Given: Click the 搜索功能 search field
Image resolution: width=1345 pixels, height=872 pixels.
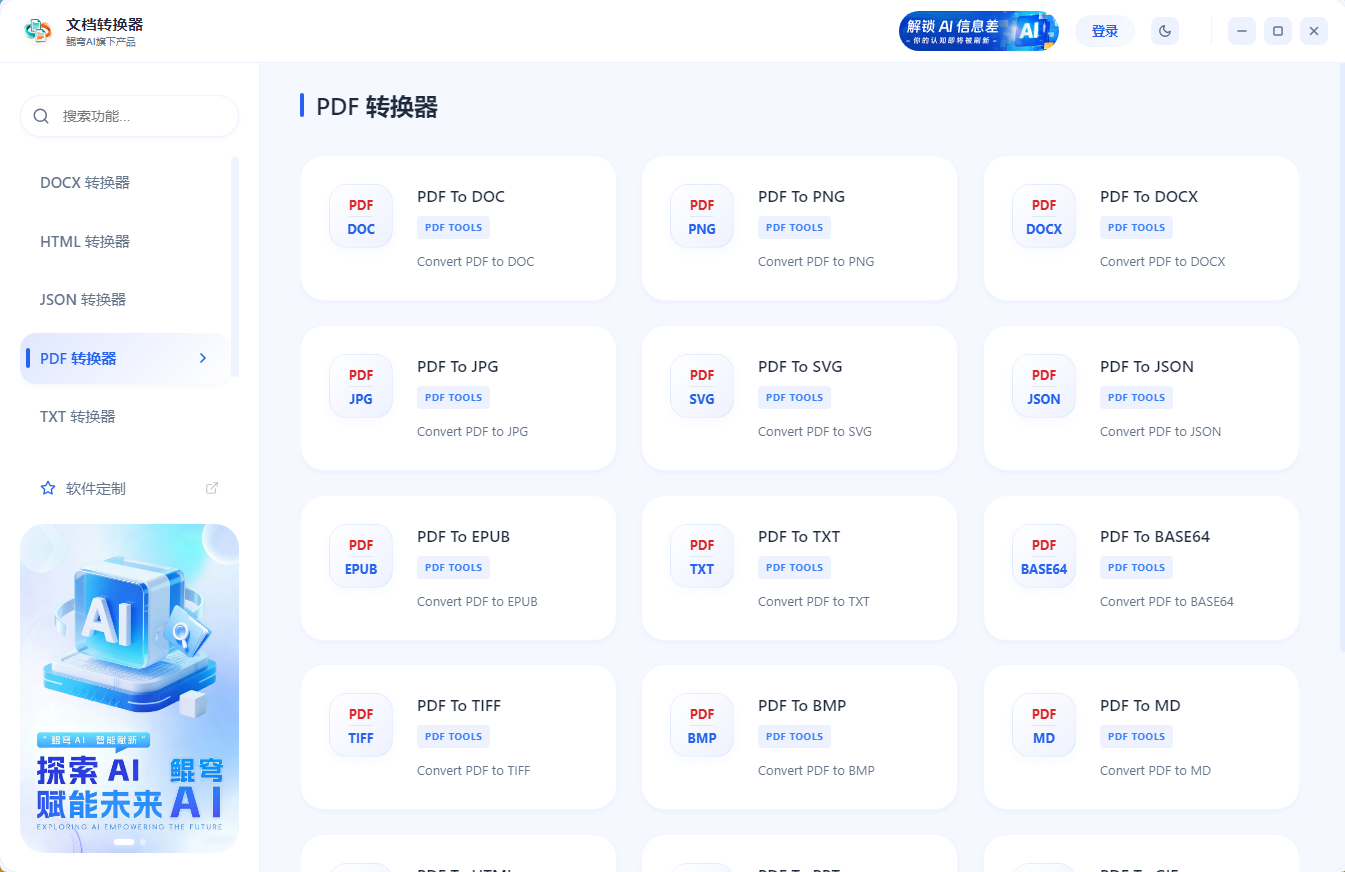Looking at the screenshot, I should point(129,116).
